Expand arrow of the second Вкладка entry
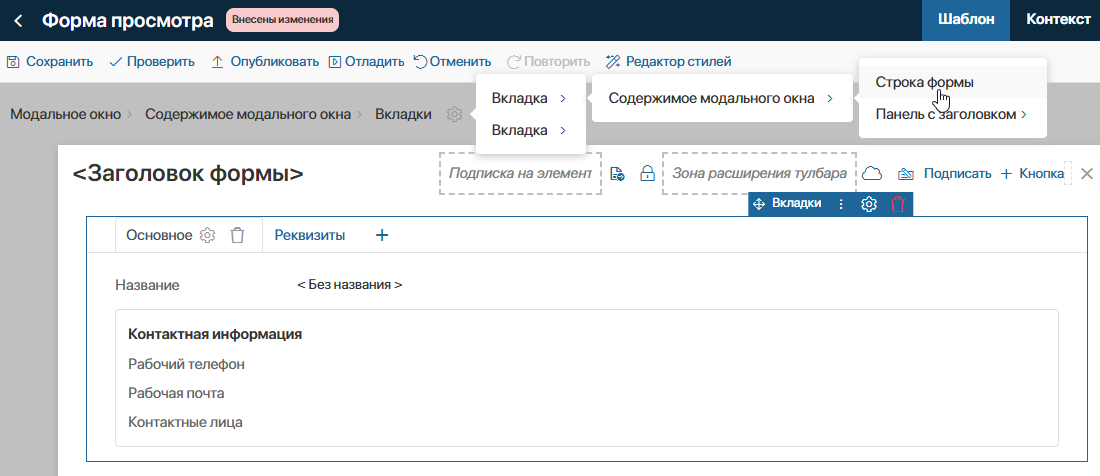1100x476 pixels. point(563,130)
